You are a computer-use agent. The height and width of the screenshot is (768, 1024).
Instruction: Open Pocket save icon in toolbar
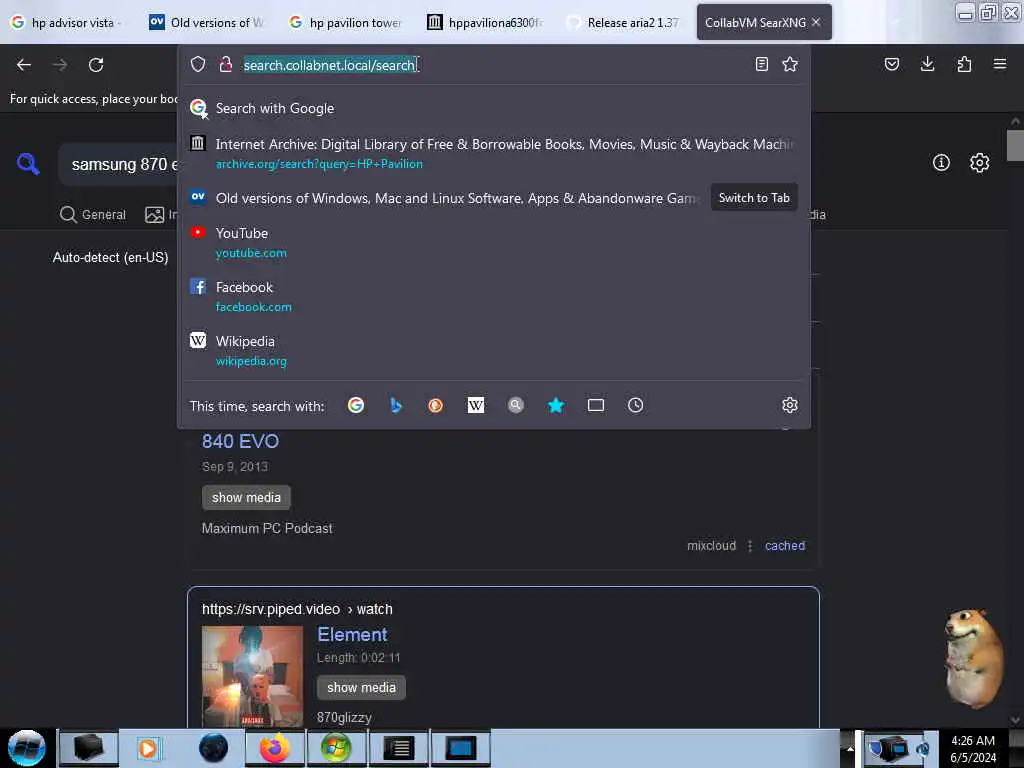click(891, 64)
